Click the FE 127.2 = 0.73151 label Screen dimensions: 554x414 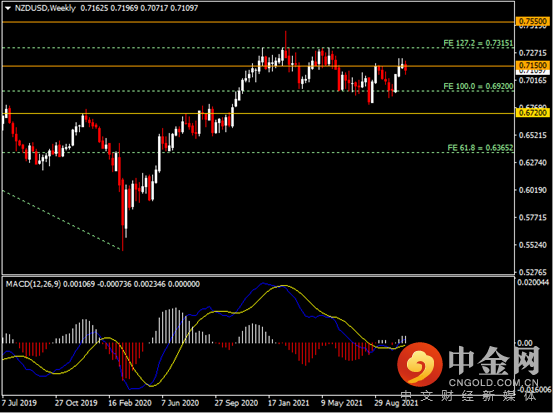click(478, 43)
